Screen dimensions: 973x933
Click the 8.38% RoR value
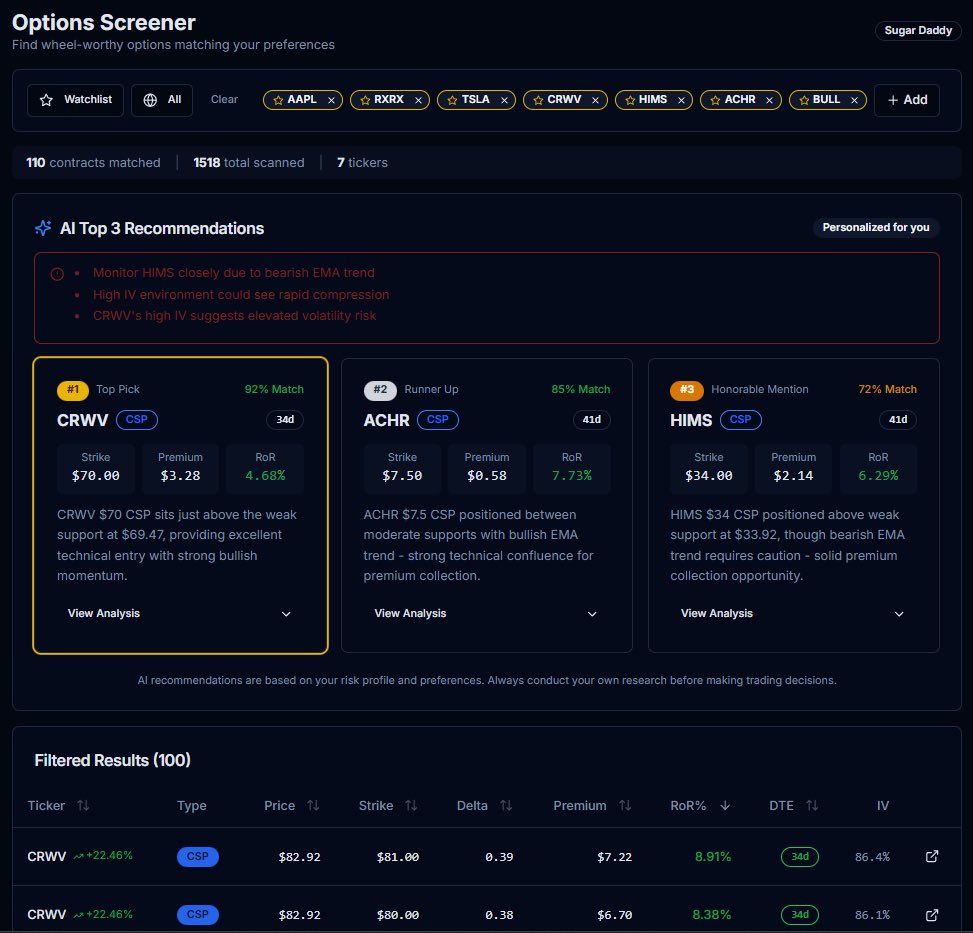[x=711, y=915]
